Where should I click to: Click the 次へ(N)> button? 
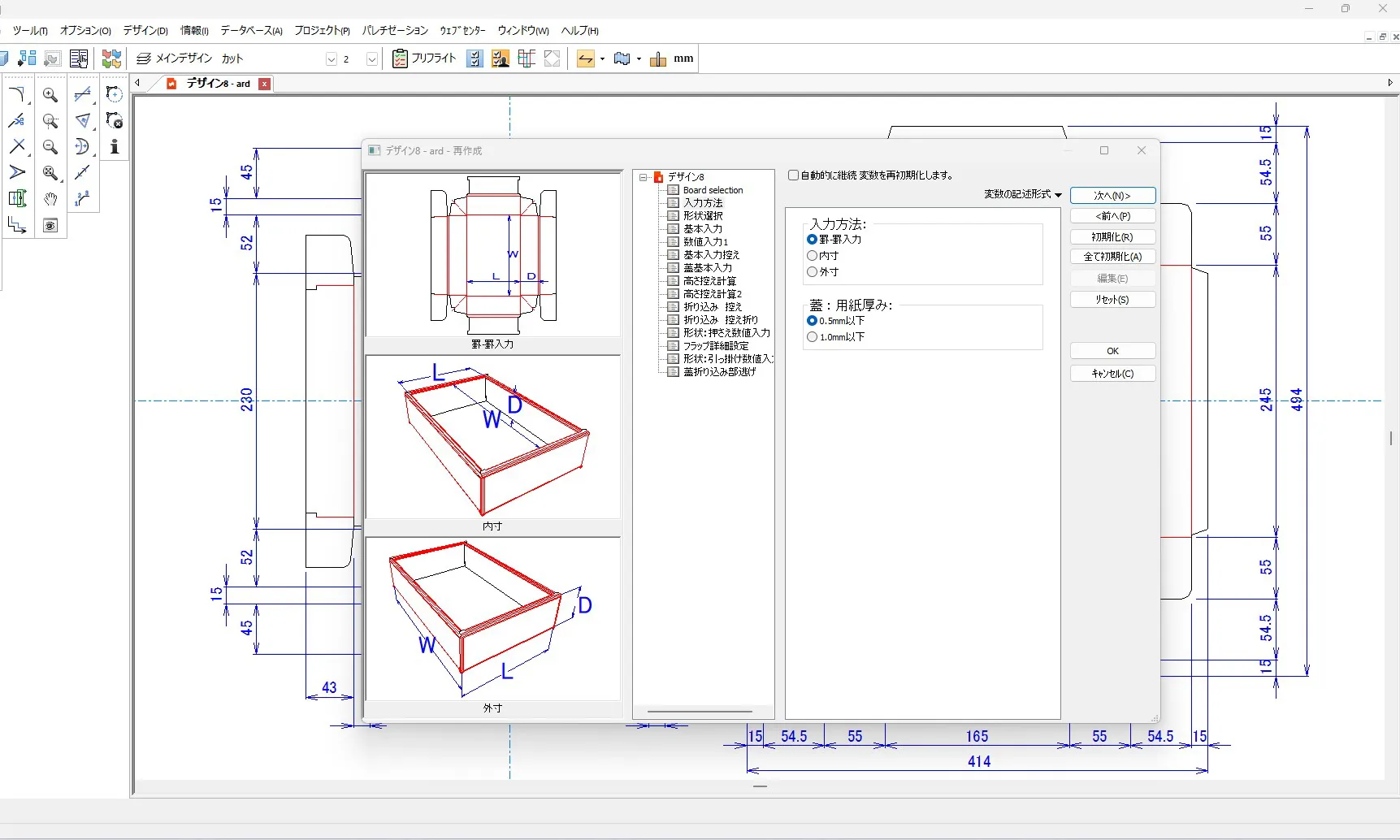[1112, 196]
